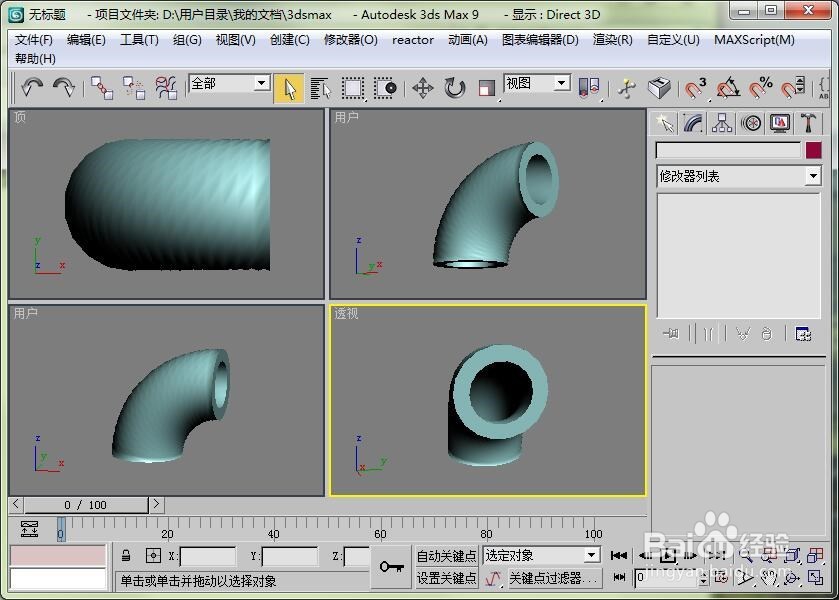Open the 选定对象 key filter dropdown

tap(540, 555)
